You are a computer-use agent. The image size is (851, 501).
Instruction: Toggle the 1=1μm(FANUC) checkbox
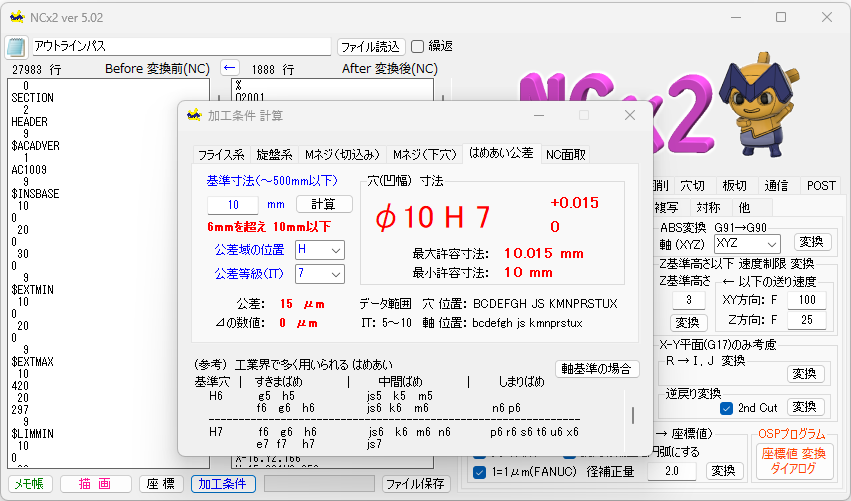478,471
